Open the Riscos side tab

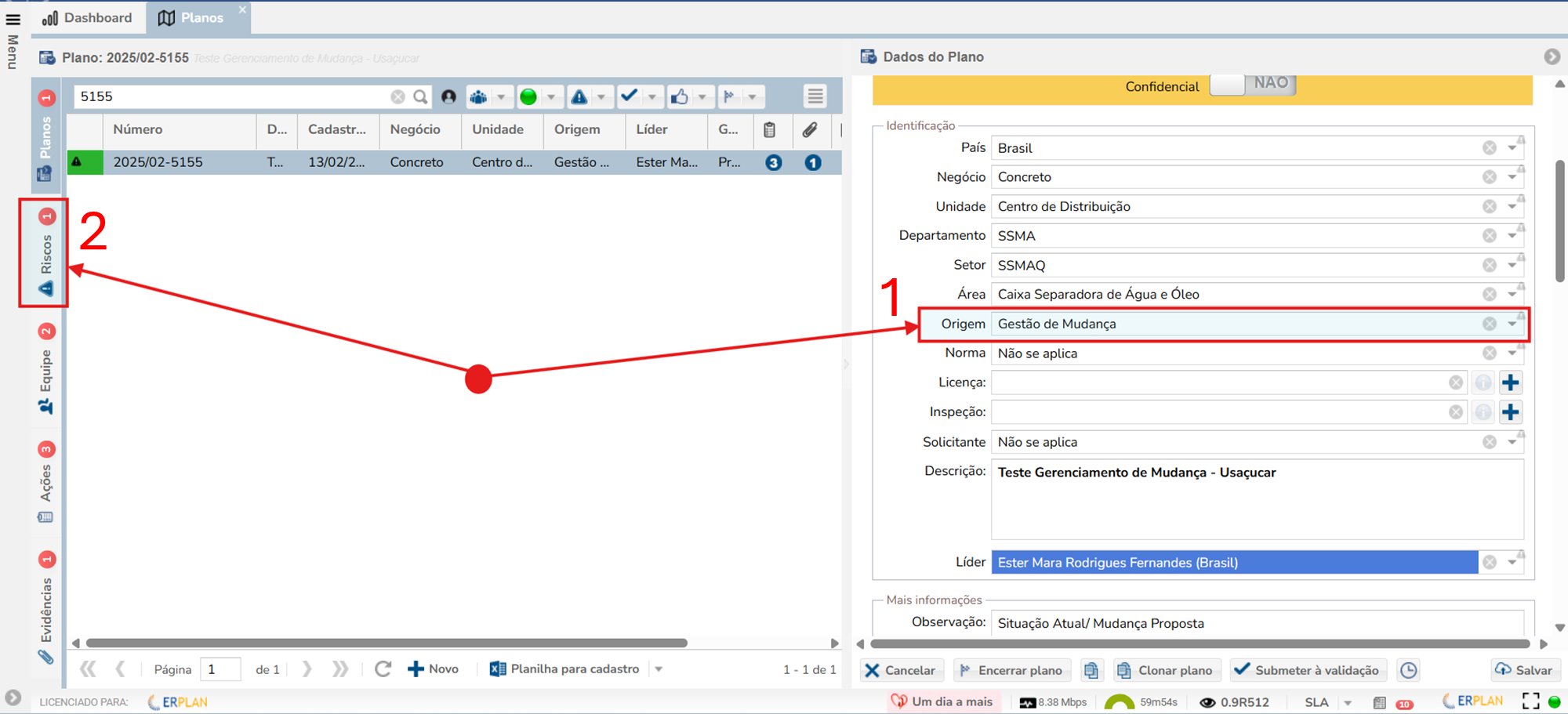pyautogui.click(x=45, y=253)
